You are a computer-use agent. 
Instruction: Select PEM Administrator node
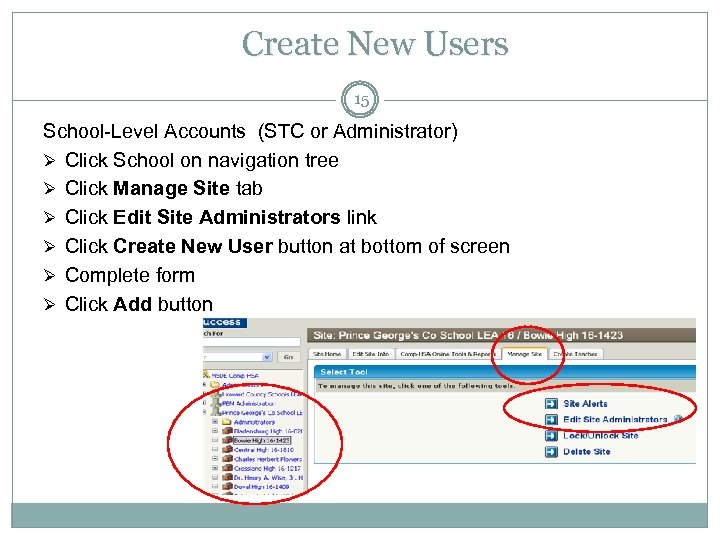(x=248, y=403)
